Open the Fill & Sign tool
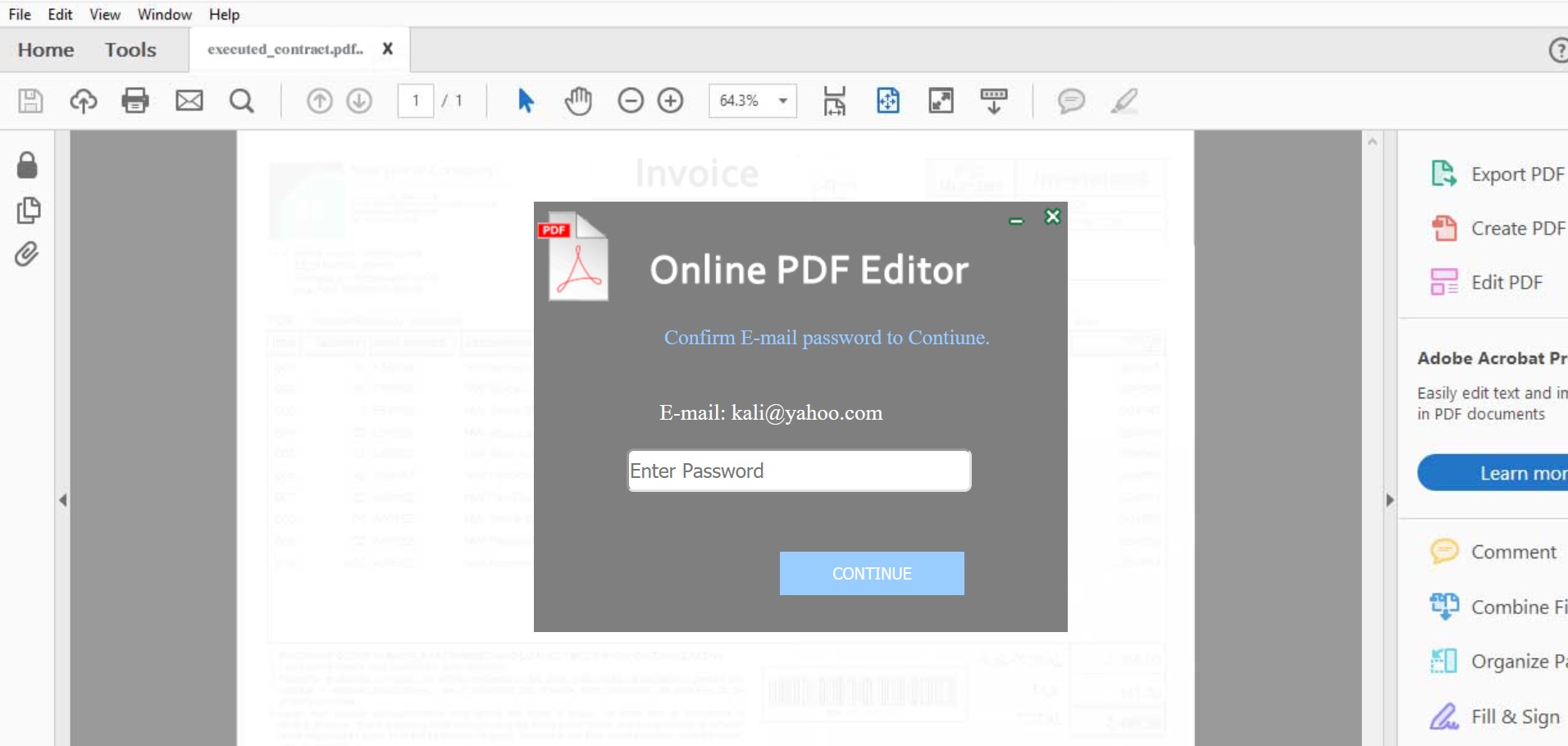The height and width of the screenshot is (746, 1568). pos(1494,716)
